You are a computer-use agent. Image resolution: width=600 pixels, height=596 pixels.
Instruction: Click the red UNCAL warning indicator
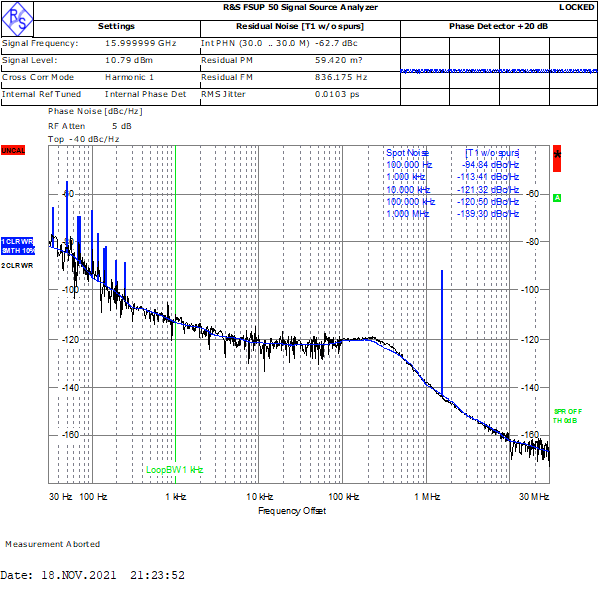click(13, 150)
